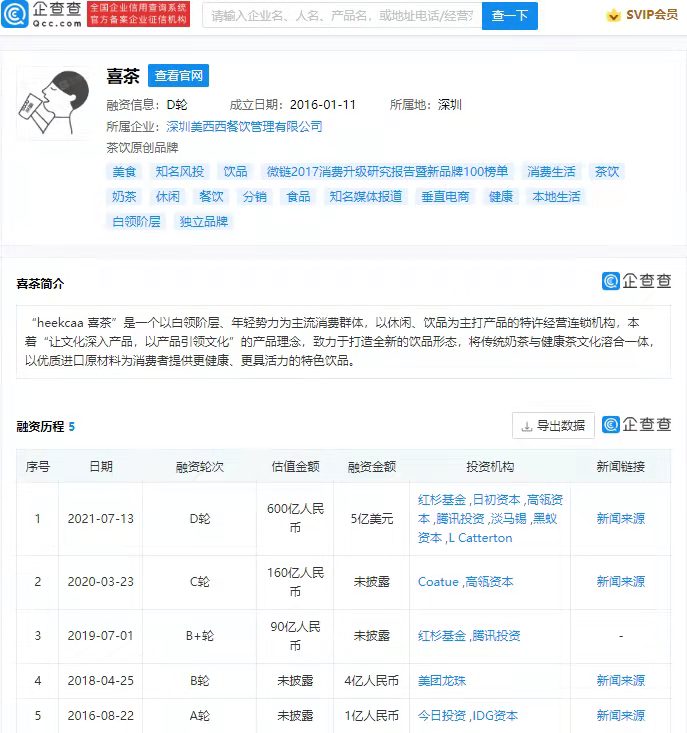Click the 估值金额 column header
Image resolution: width=687 pixels, height=733 pixels.
point(295,467)
